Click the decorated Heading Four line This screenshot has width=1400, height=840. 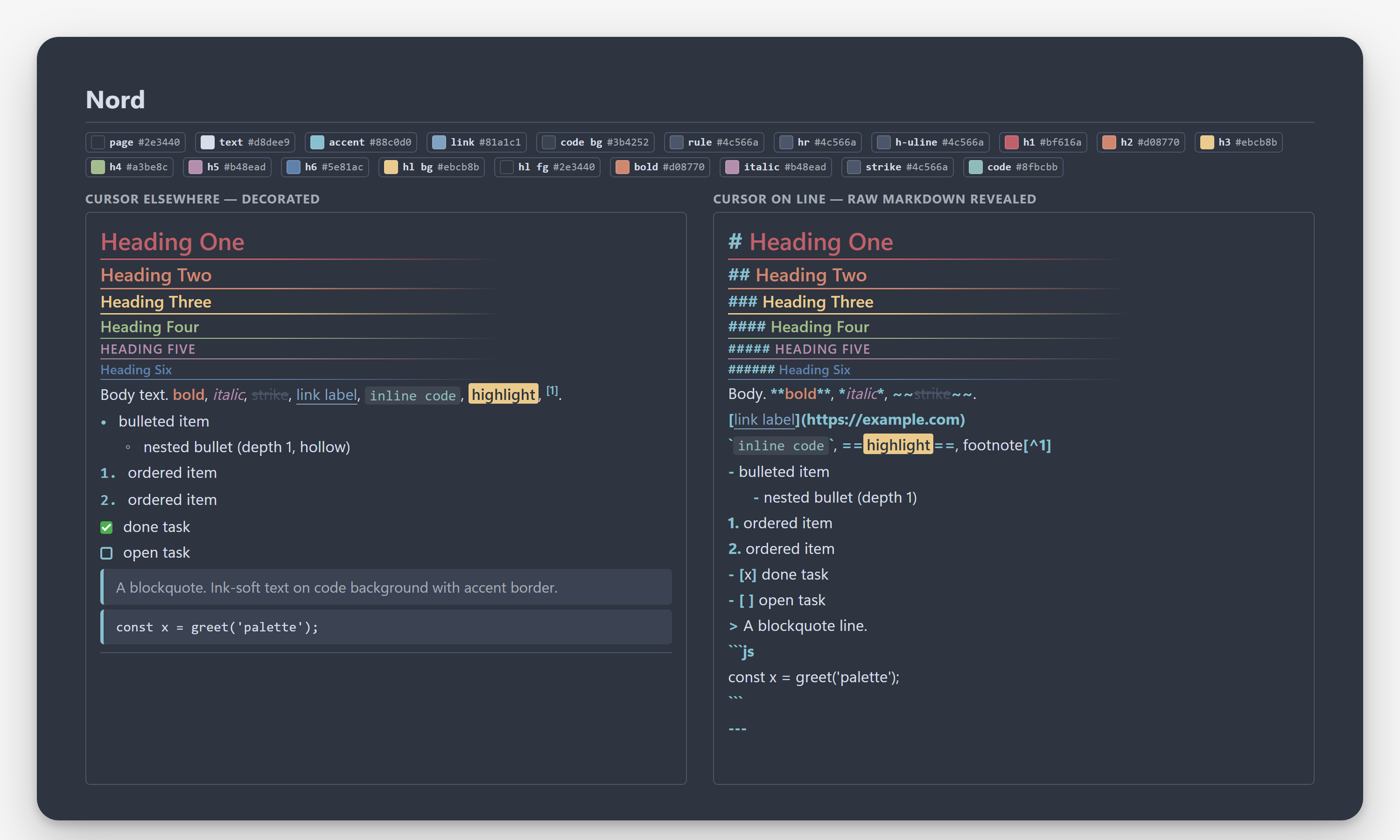point(150,327)
